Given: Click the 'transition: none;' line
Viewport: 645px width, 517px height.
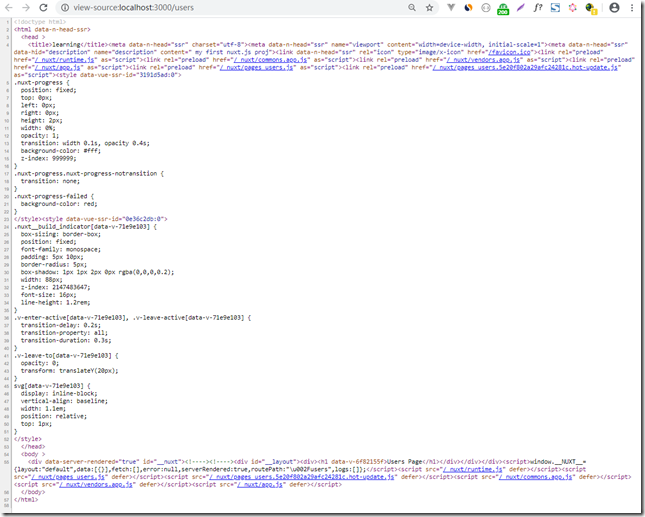Looking at the screenshot, I should click(x=50, y=181).
